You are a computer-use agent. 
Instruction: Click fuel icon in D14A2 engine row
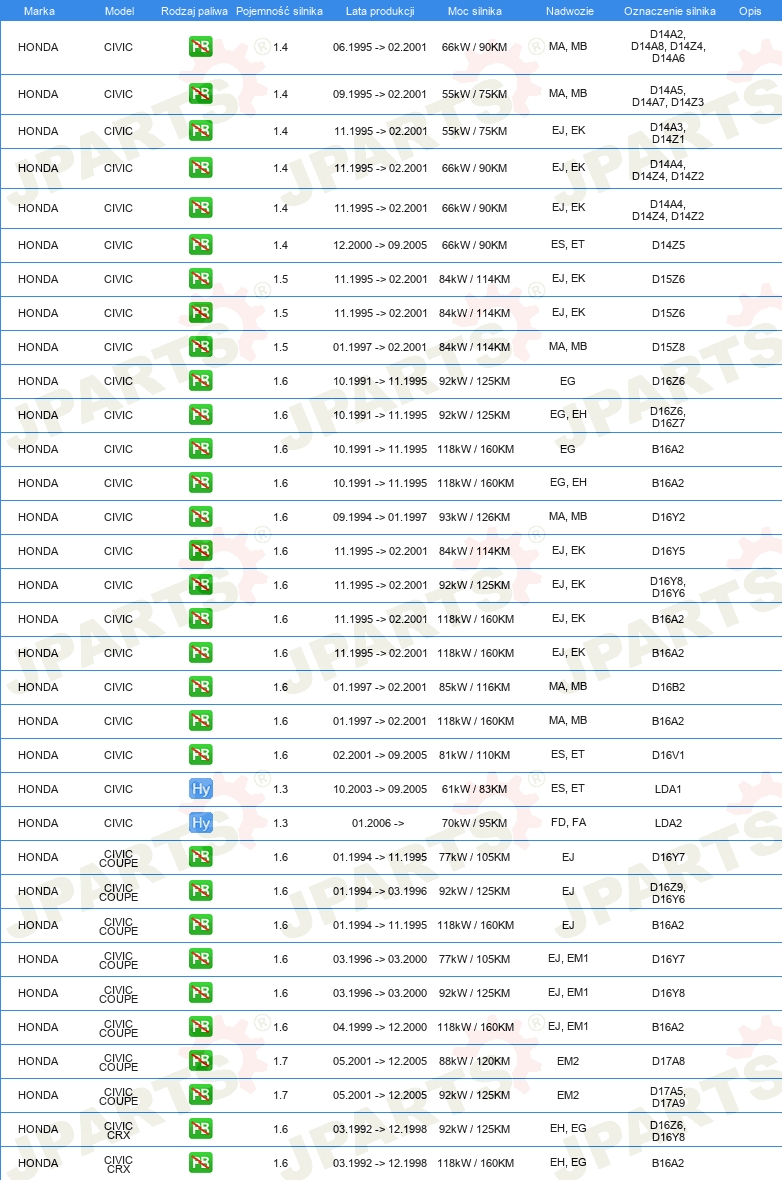click(x=200, y=47)
